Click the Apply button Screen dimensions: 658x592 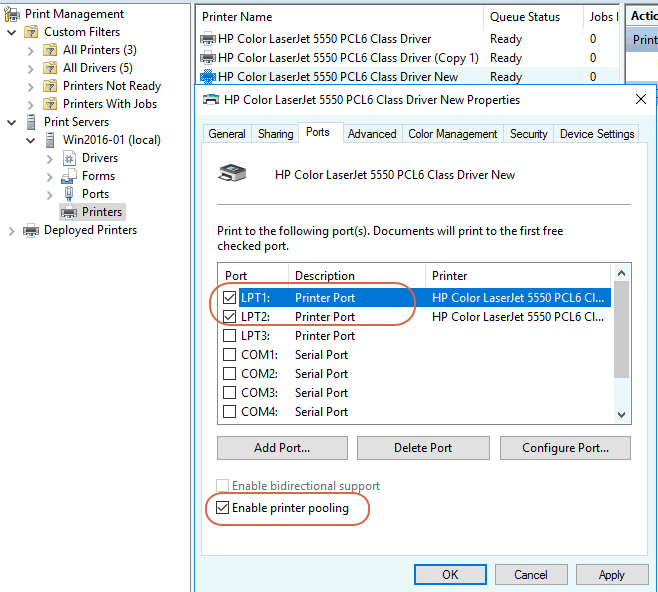612,574
